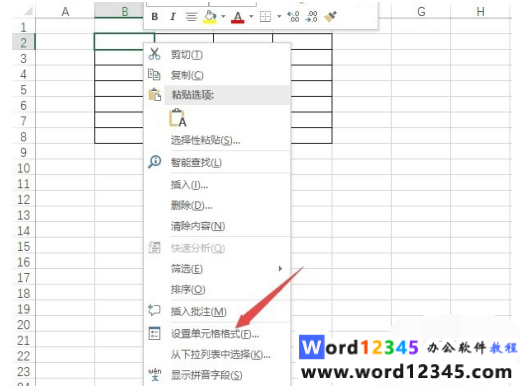Apply the yellow fill color bucket
The height and width of the screenshot is (388, 522).
coord(210,16)
